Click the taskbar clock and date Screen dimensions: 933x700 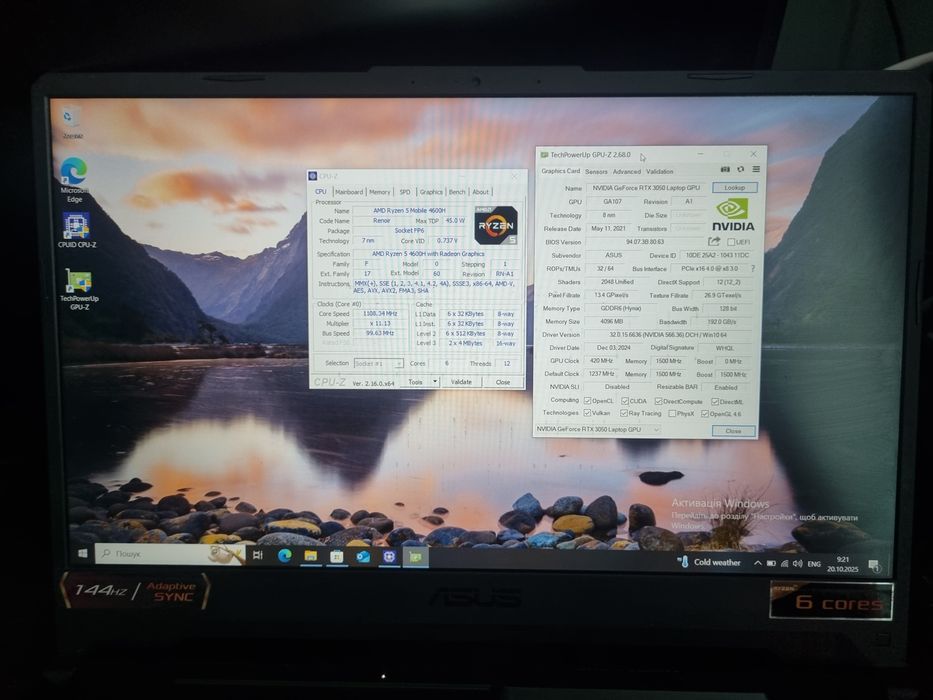click(x=843, y=564)
